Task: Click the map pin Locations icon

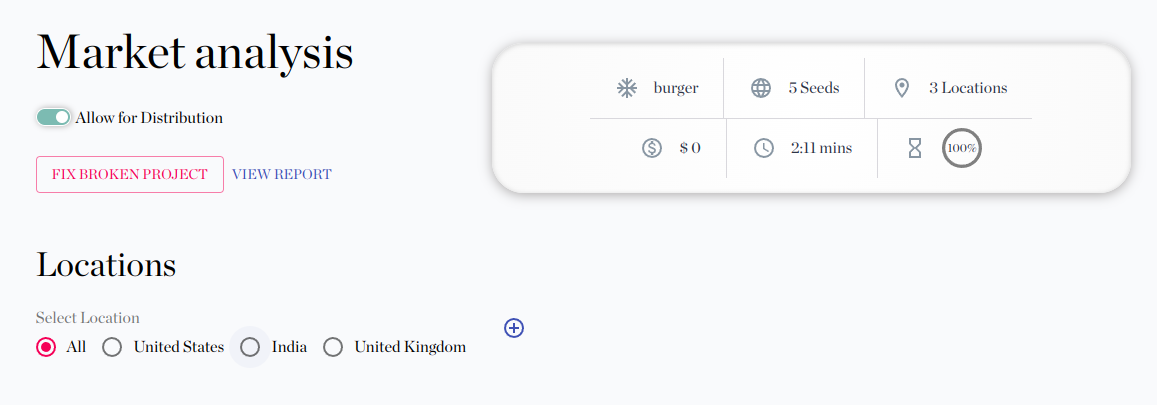Action: tap(901, 89)
